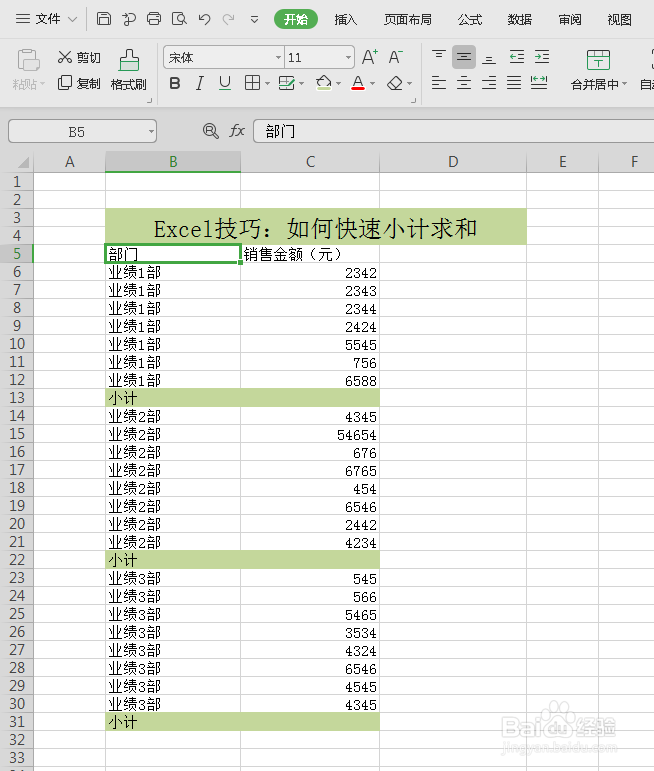The height and width of the screenshot is (771, 654).
Task: Switch to the 页面布局 tab
Action: (408, 20)
